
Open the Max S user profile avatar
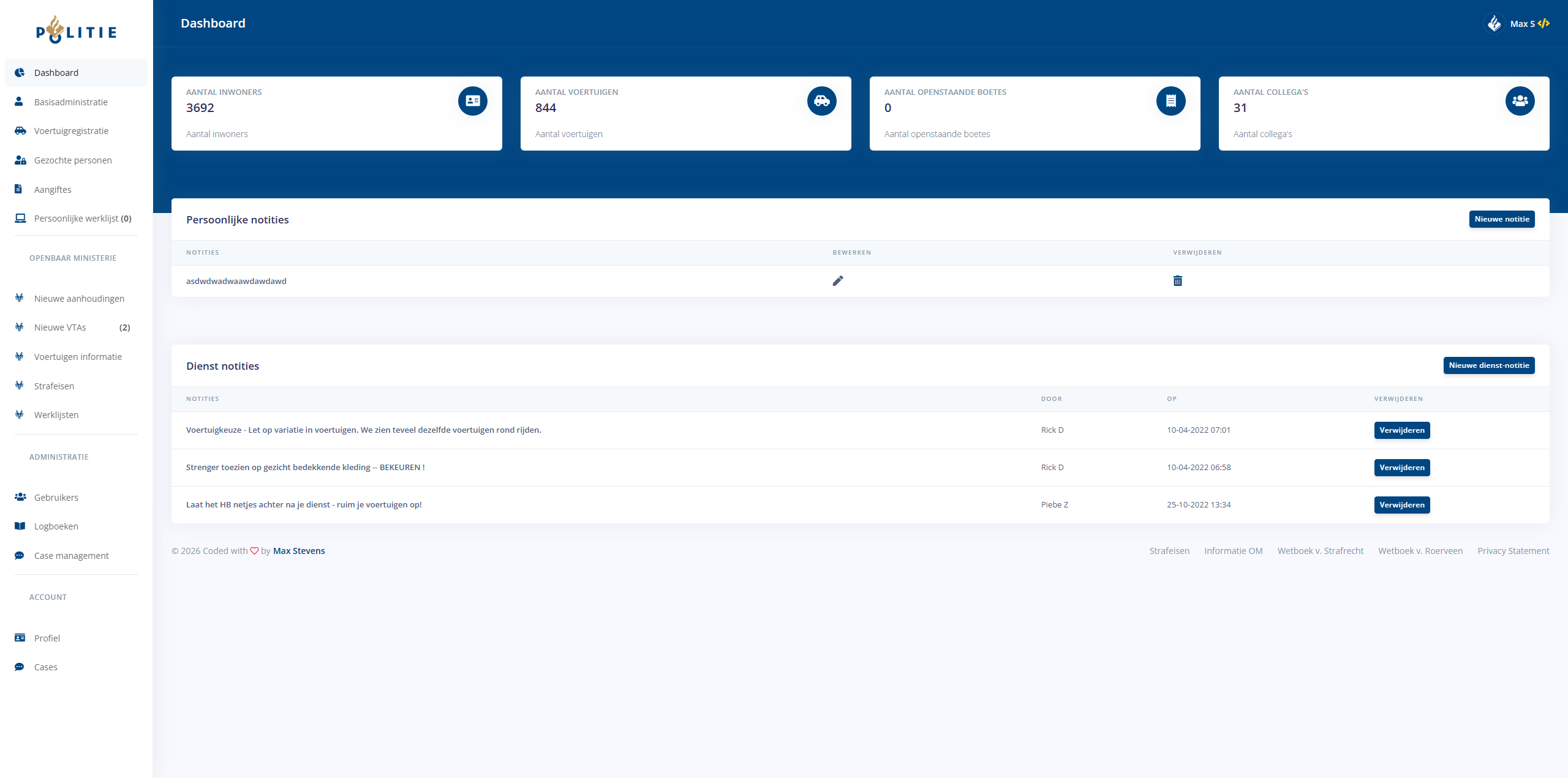[1494, 24]
